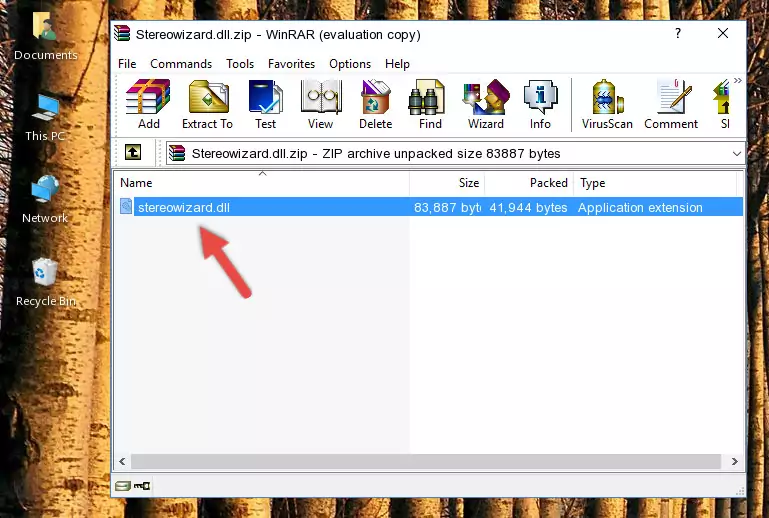Sort the list by Name column
This screenshot has height=518, width=769.
coord(262,182)
